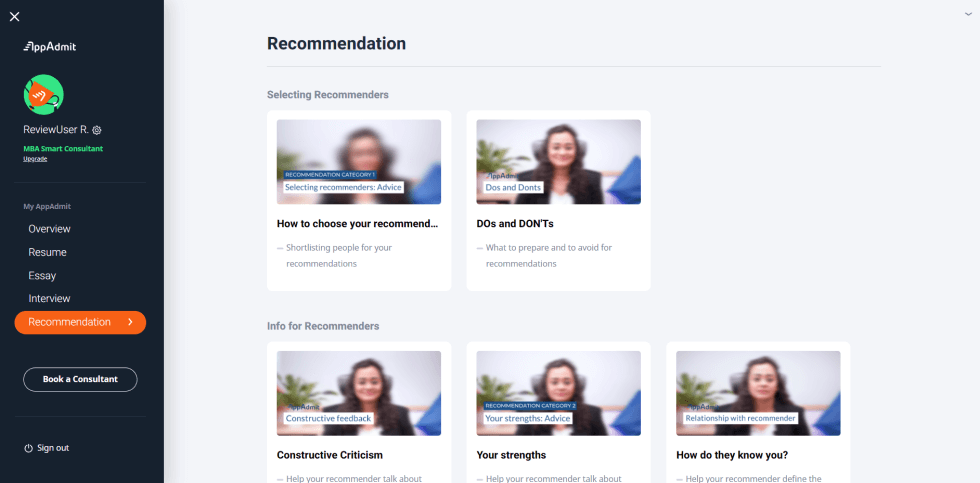The image size is (980, 483).
Task: Open the ReviewUser profile avatar
Action: 44,94
